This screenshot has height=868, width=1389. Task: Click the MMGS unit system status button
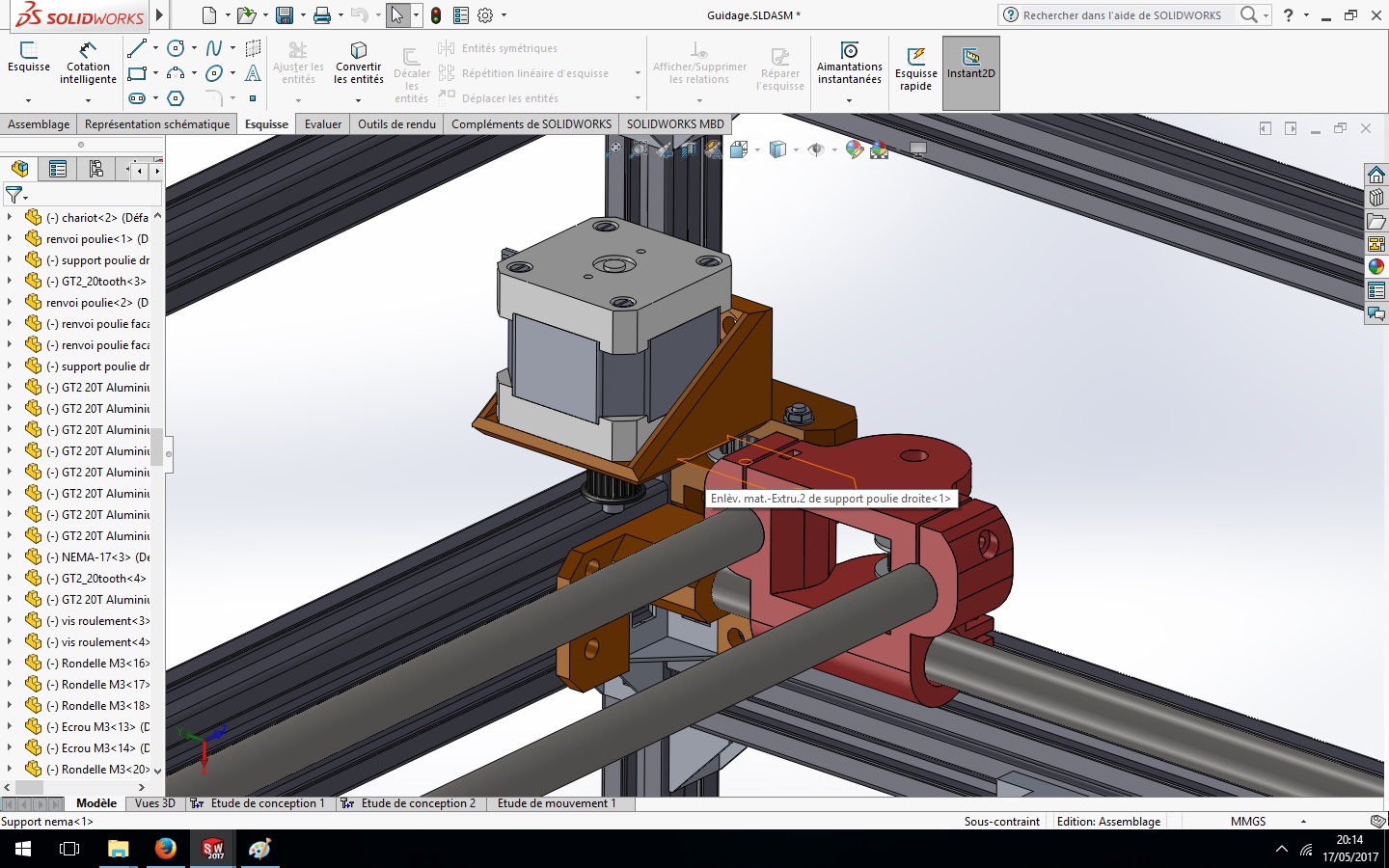[1248, 822]
